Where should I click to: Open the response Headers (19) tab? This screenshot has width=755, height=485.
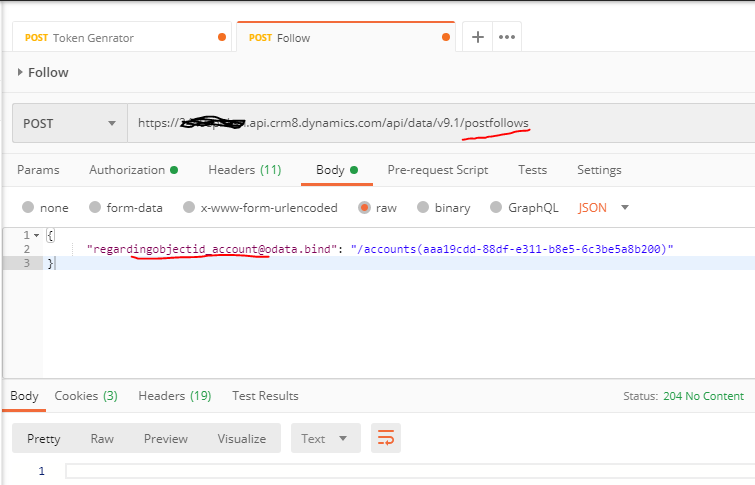[x=175, y=396]
